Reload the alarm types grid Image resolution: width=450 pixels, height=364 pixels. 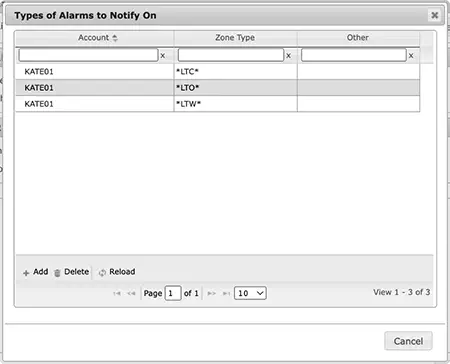click(x=117, y=272)
